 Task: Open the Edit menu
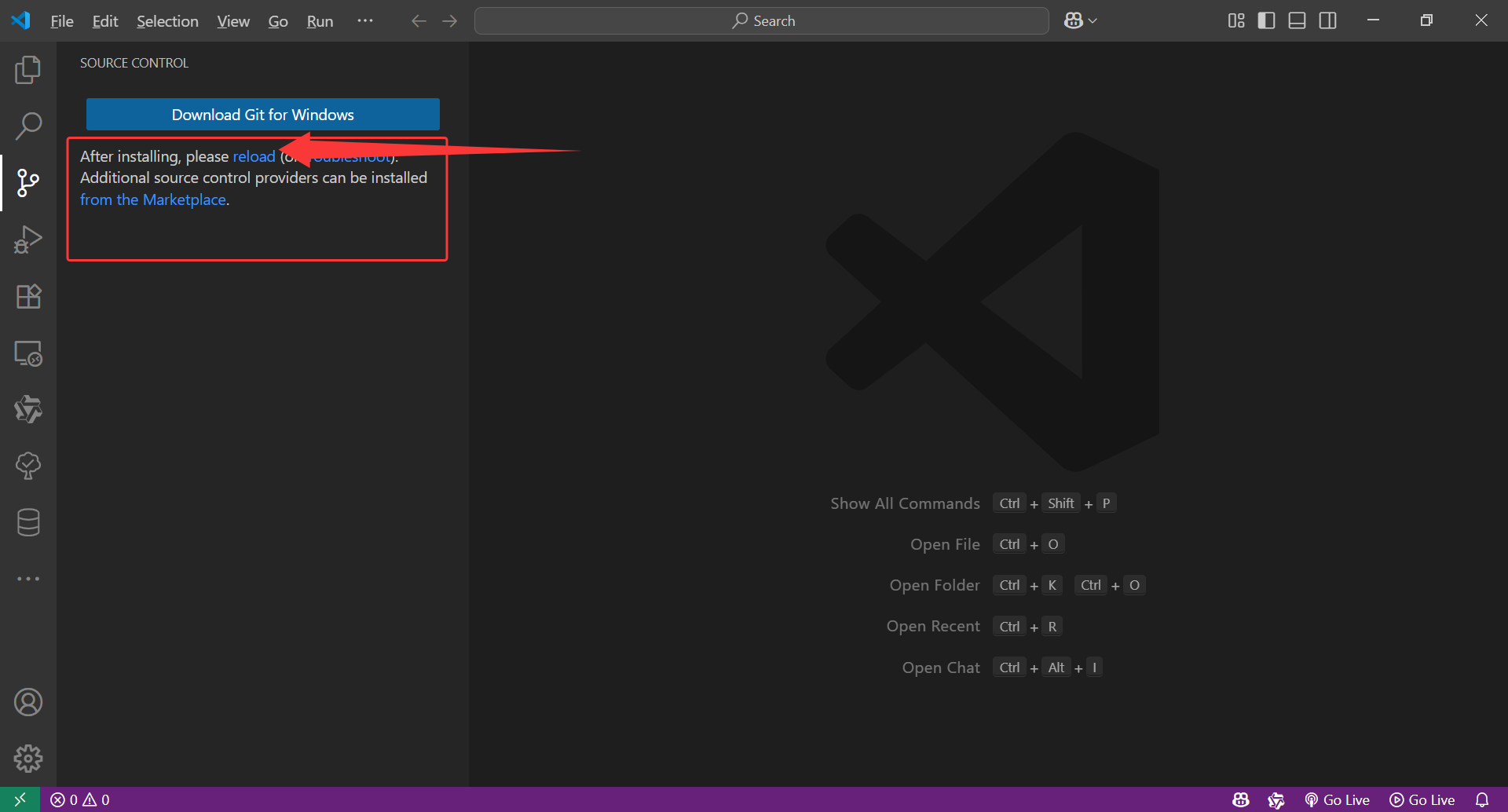pos(105,21)
